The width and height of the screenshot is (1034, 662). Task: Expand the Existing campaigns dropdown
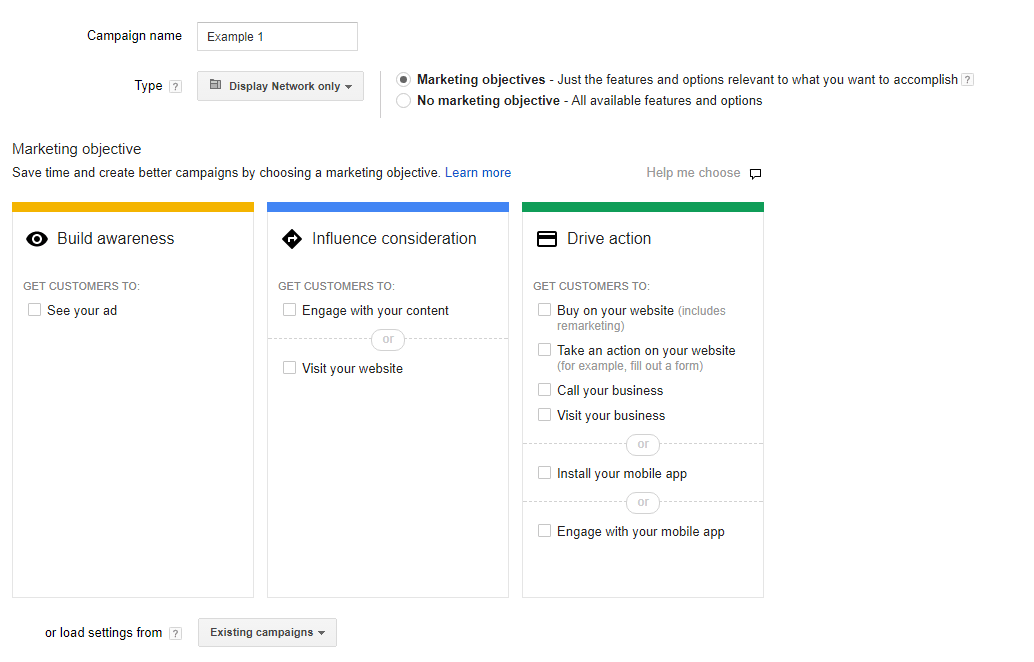267,632
